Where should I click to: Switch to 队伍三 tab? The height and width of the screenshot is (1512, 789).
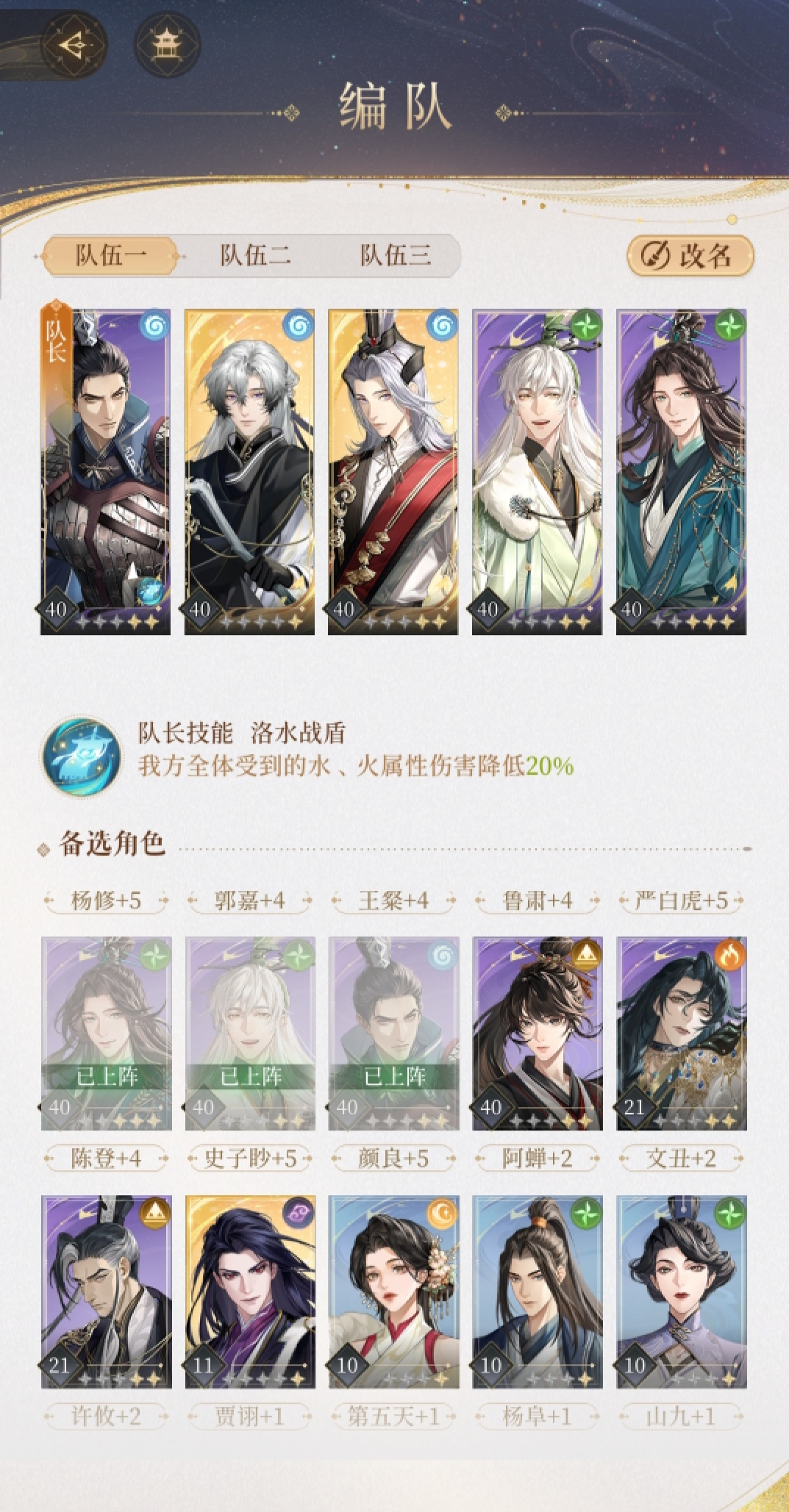(x=395, y=256)
